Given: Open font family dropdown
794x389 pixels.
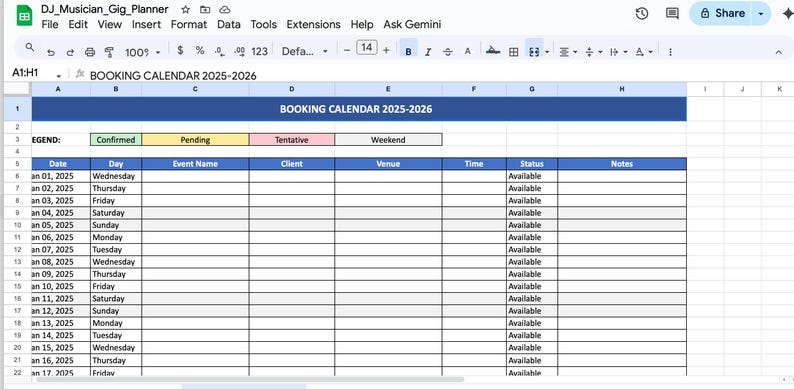Looking at the screenshot, I should click(305, 51).
